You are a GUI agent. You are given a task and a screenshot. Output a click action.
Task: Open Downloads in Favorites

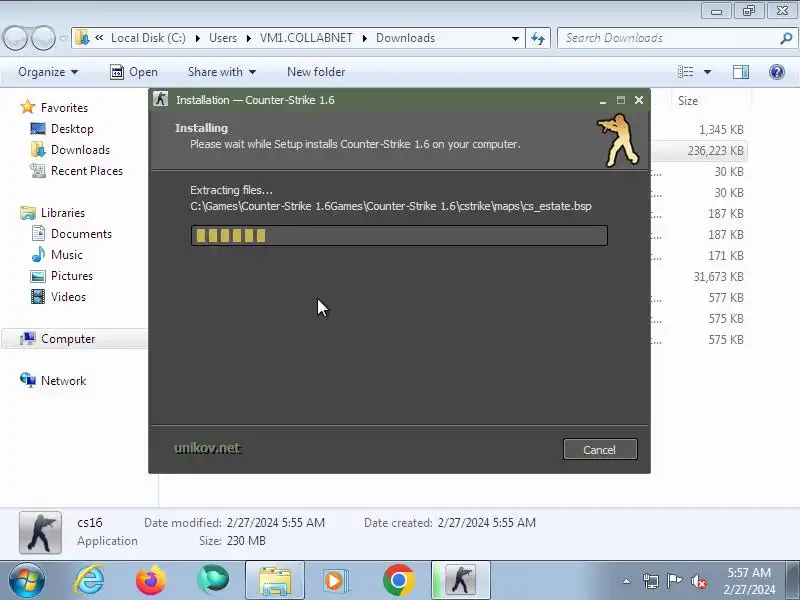(x=80, y=149)
